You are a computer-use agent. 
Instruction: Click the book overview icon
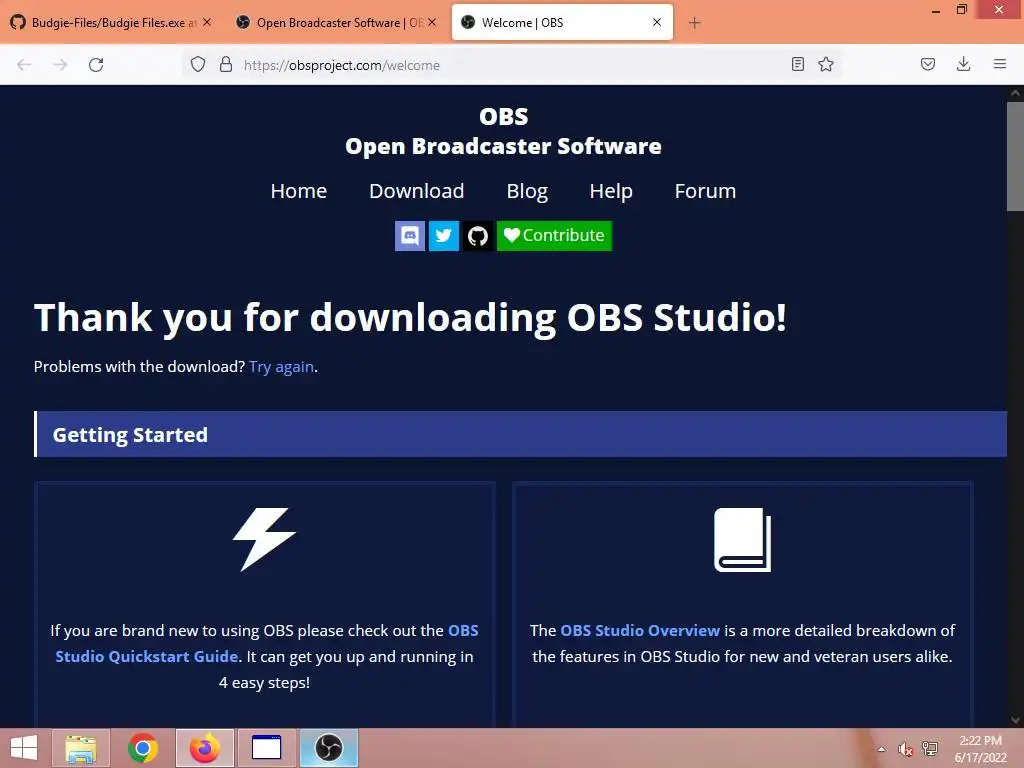coord(743,540)
